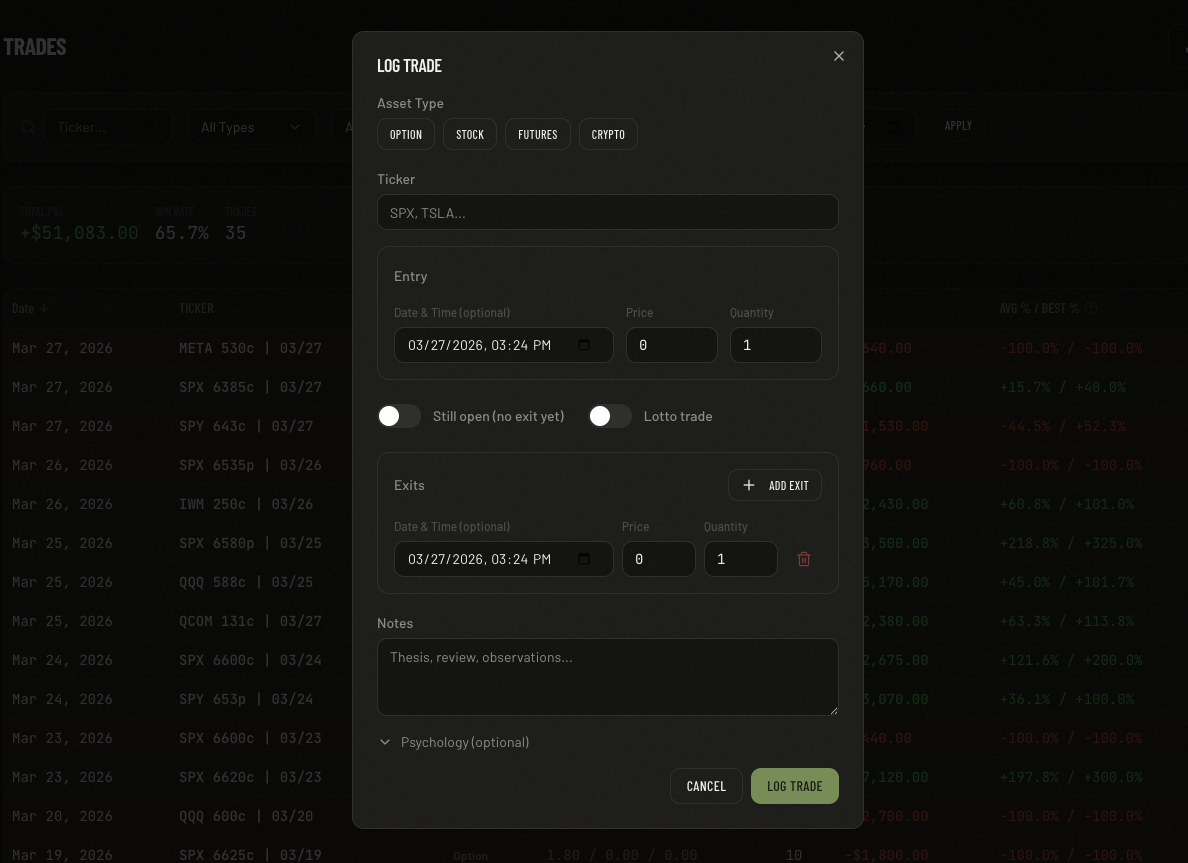Click the info icon beside AVG % / BEST %
The width and height of the screenshot is (1188, 863).
[1091, 309]
